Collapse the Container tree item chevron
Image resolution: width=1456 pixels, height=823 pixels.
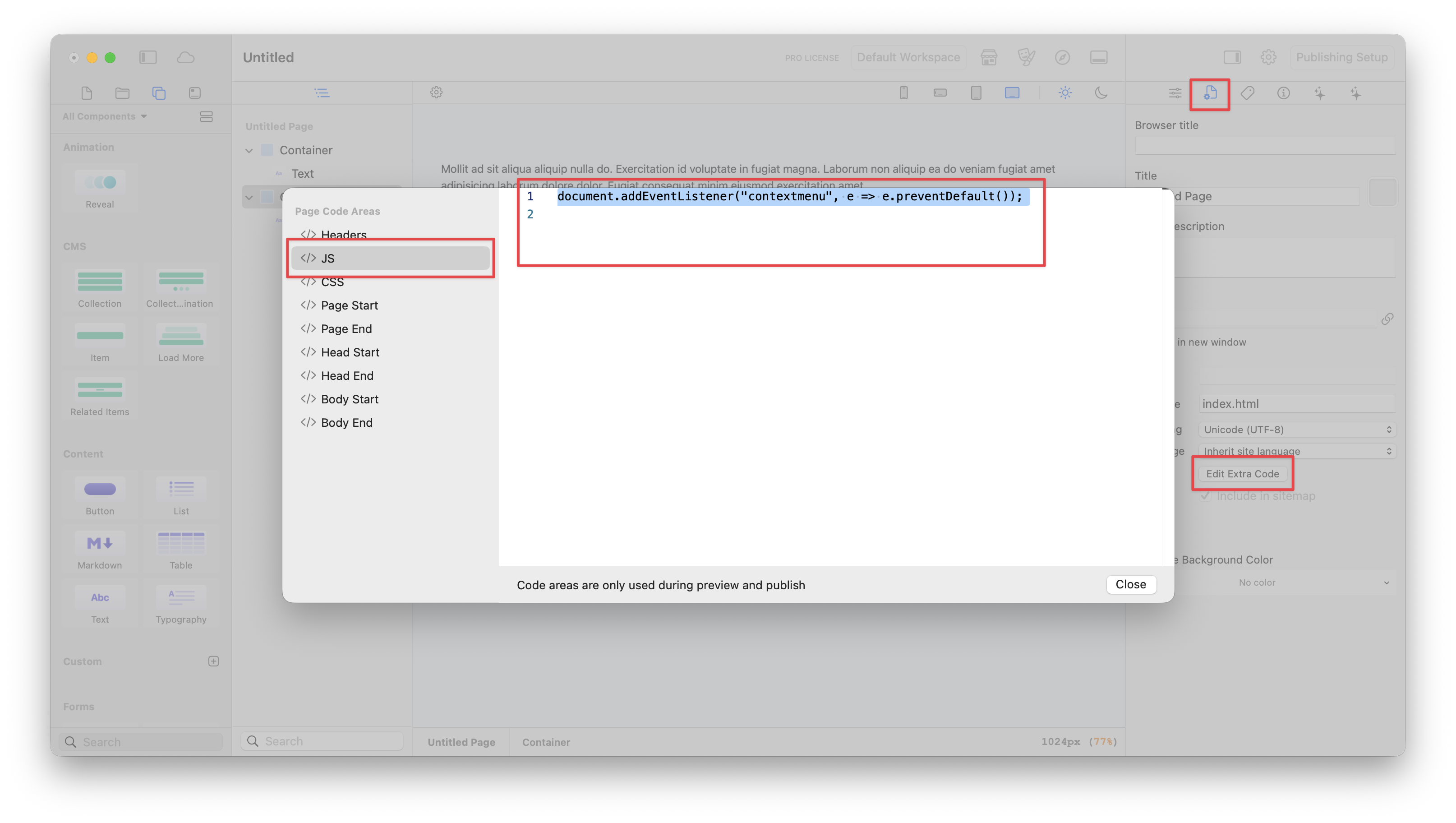[x=249, y=150]
